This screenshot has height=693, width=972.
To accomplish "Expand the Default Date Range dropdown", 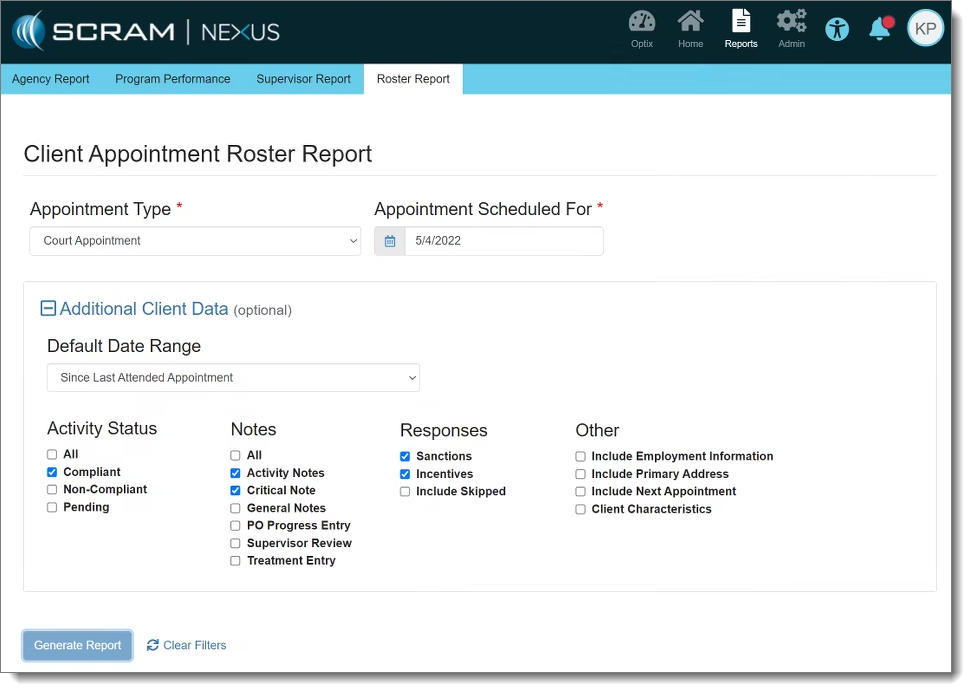I will [x=233, y=378].
